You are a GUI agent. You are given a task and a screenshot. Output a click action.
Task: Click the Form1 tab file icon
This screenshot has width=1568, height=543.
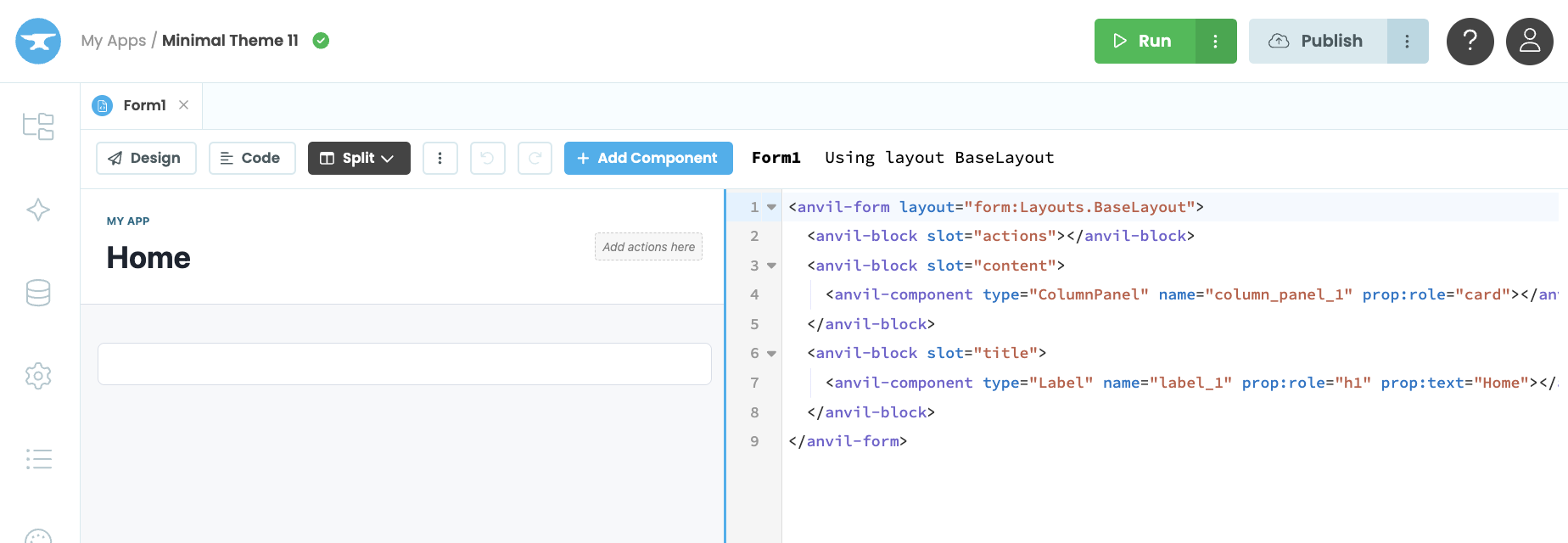pyautogui.click(x=103, y=105)
